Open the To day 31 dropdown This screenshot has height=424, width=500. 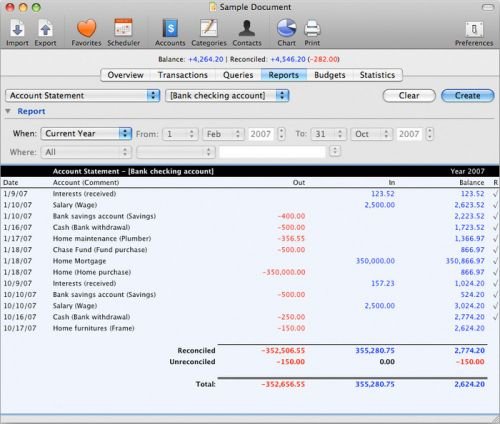[329, 134]
